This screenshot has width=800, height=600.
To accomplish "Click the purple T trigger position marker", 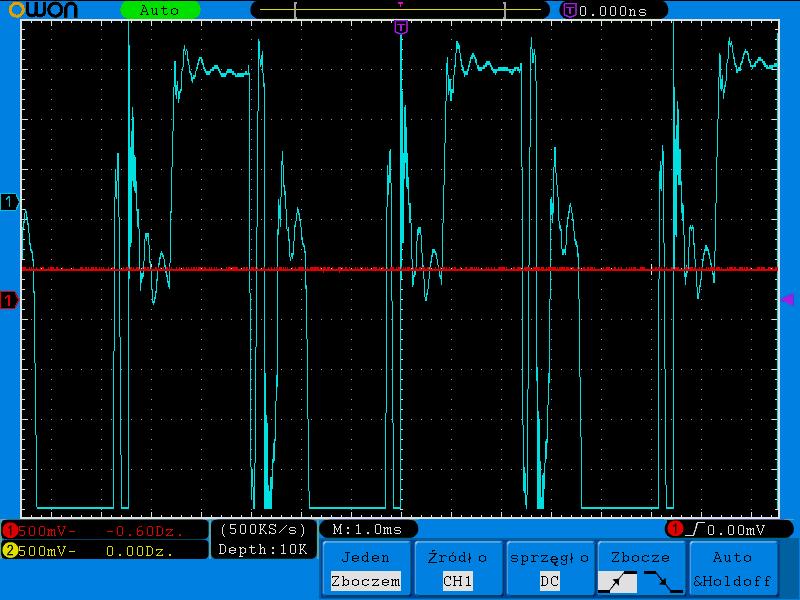I will tap(401, 27).
